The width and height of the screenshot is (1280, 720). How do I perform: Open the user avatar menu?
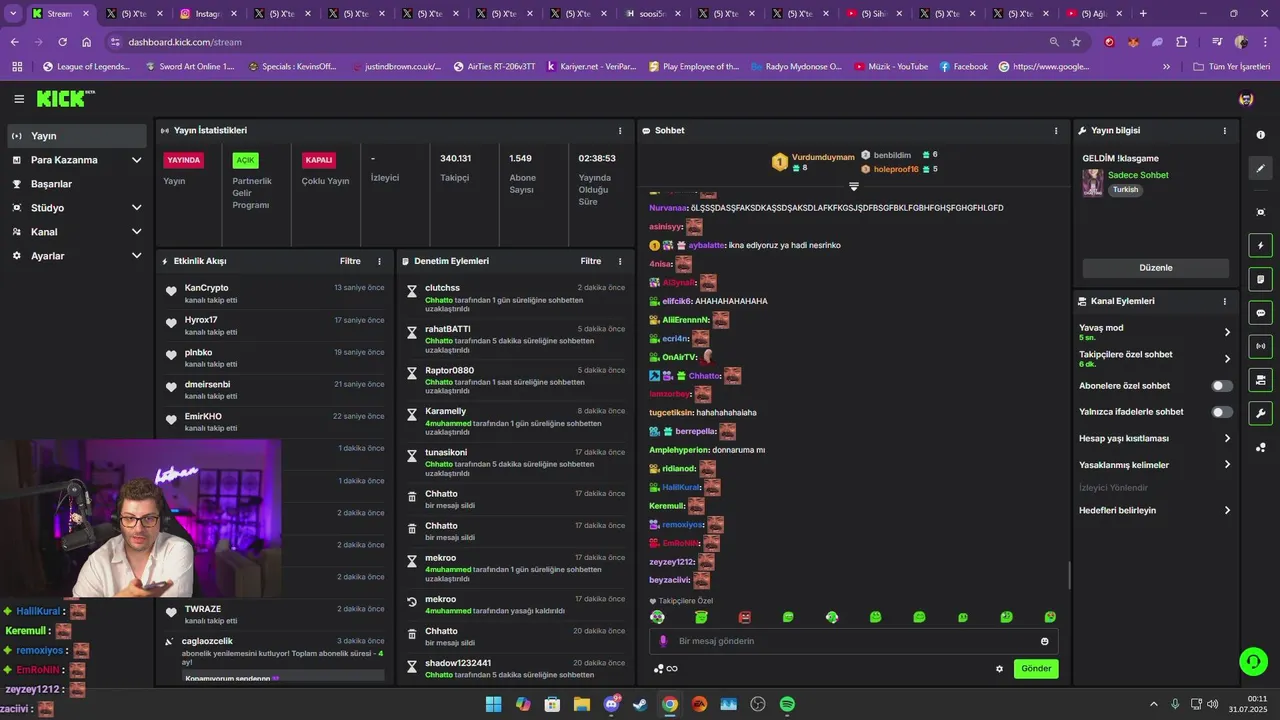[x=1246, y=99]
